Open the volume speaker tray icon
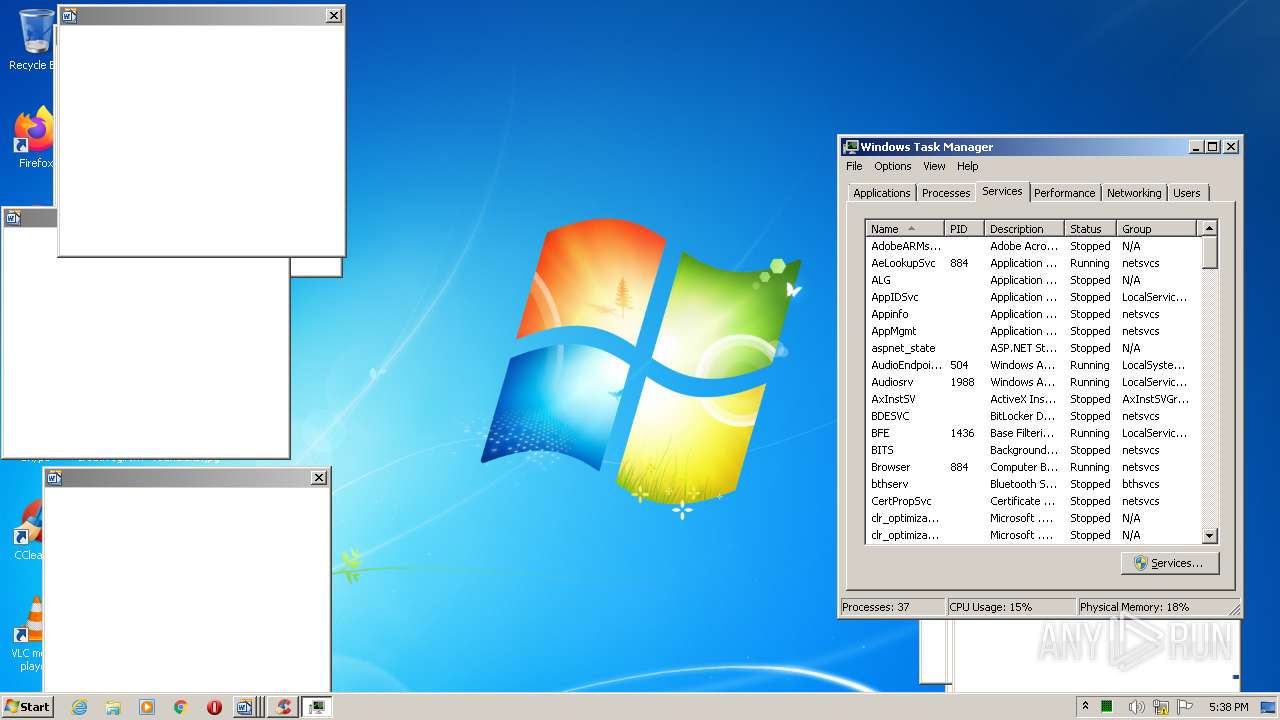1280x720 pixels. (x=1136, y=706)
